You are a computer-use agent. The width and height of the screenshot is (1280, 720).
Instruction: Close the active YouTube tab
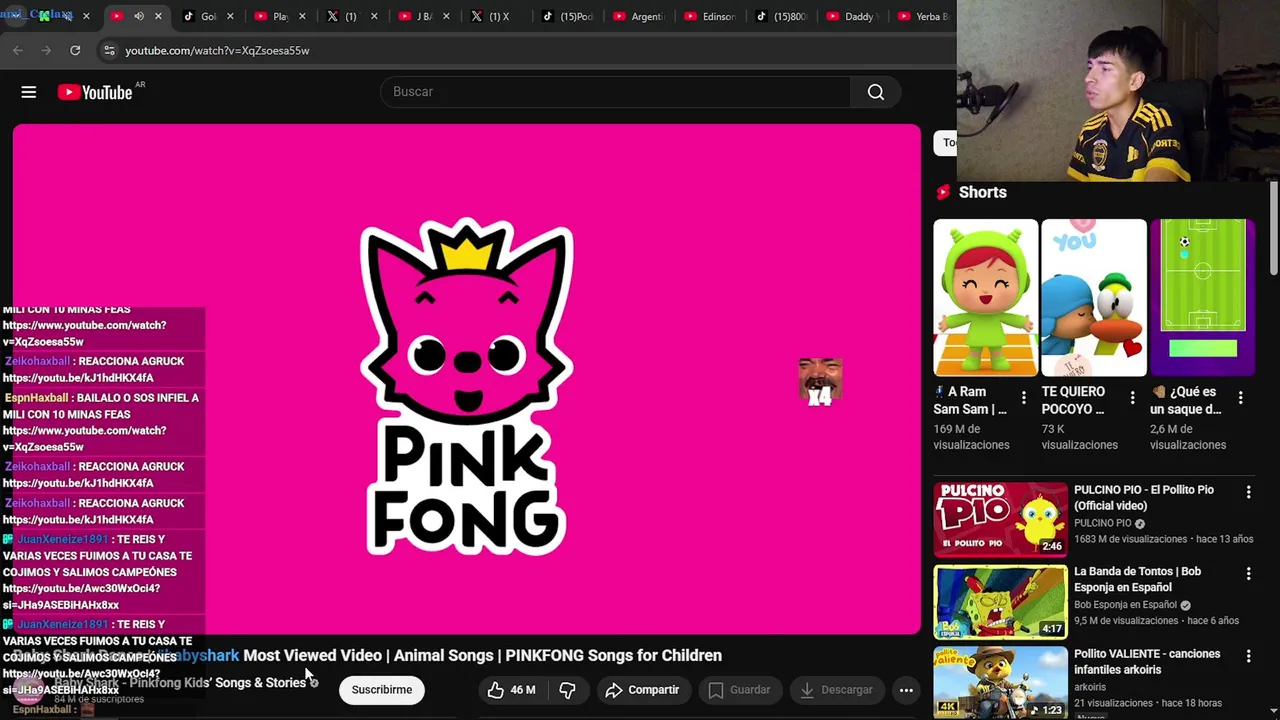tap(158, 16)
